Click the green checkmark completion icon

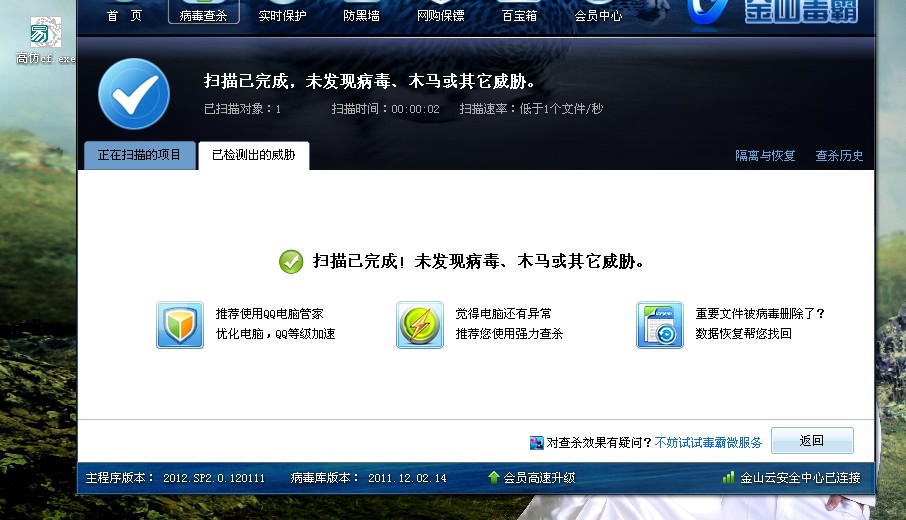291,262
